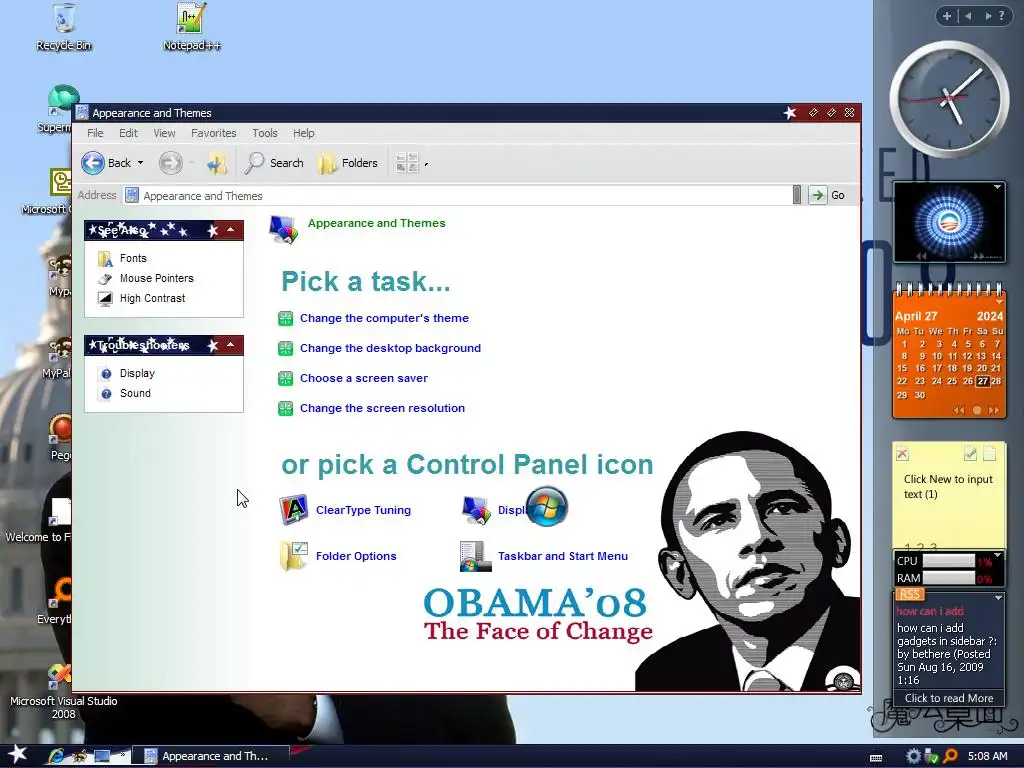Open the Display troubleshooter
Screen dimensions: 1024x768
(127, 374)
